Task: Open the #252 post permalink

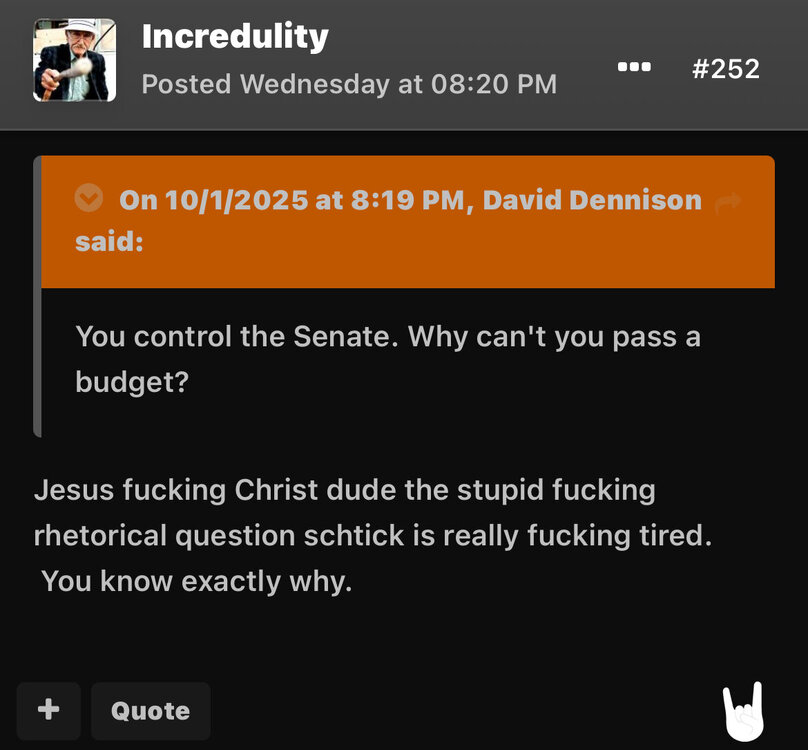Action: pyautogui.click(x=726, y=69)
